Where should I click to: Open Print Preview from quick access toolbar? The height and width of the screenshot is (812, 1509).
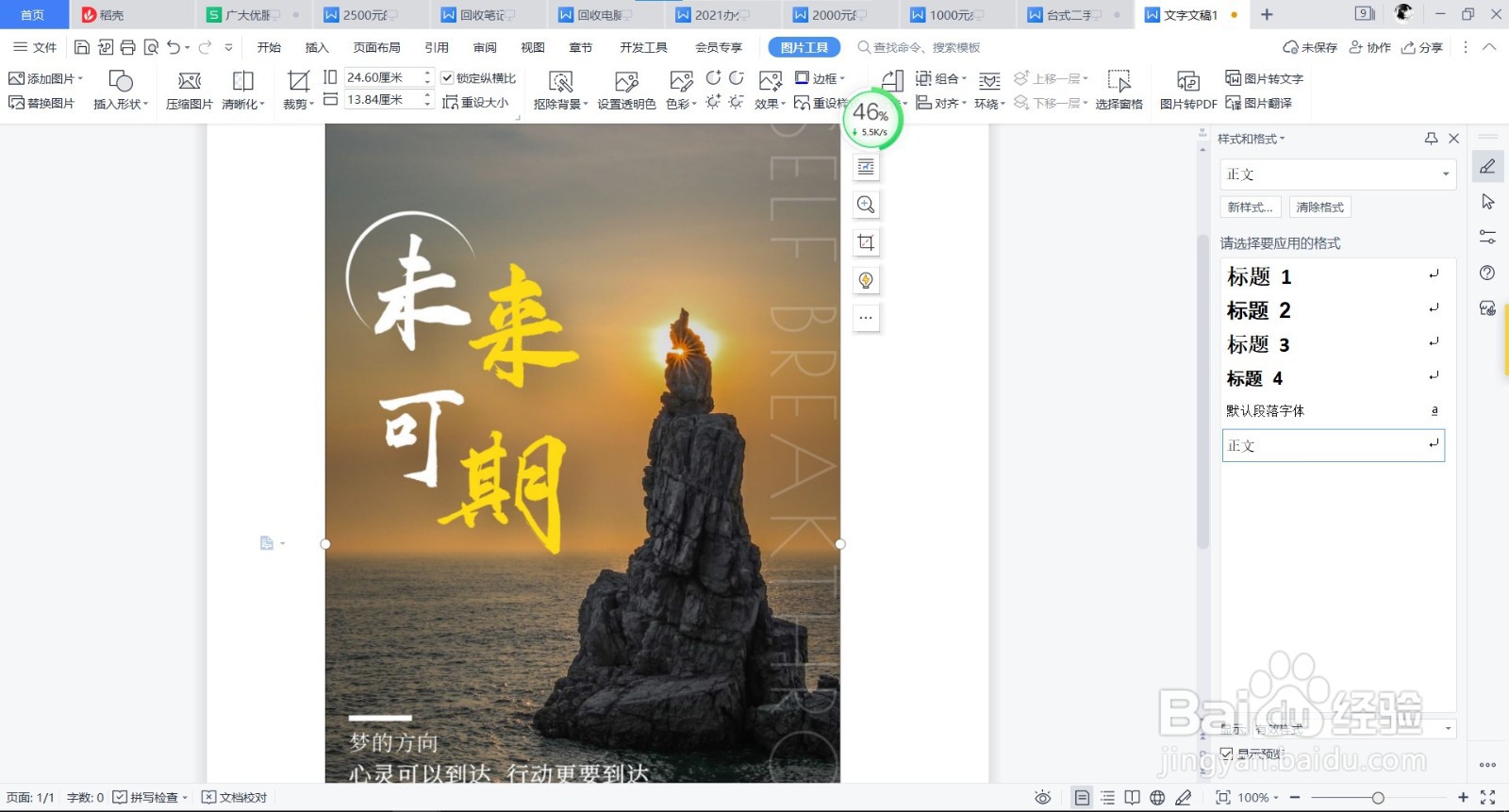click(151, 47)
